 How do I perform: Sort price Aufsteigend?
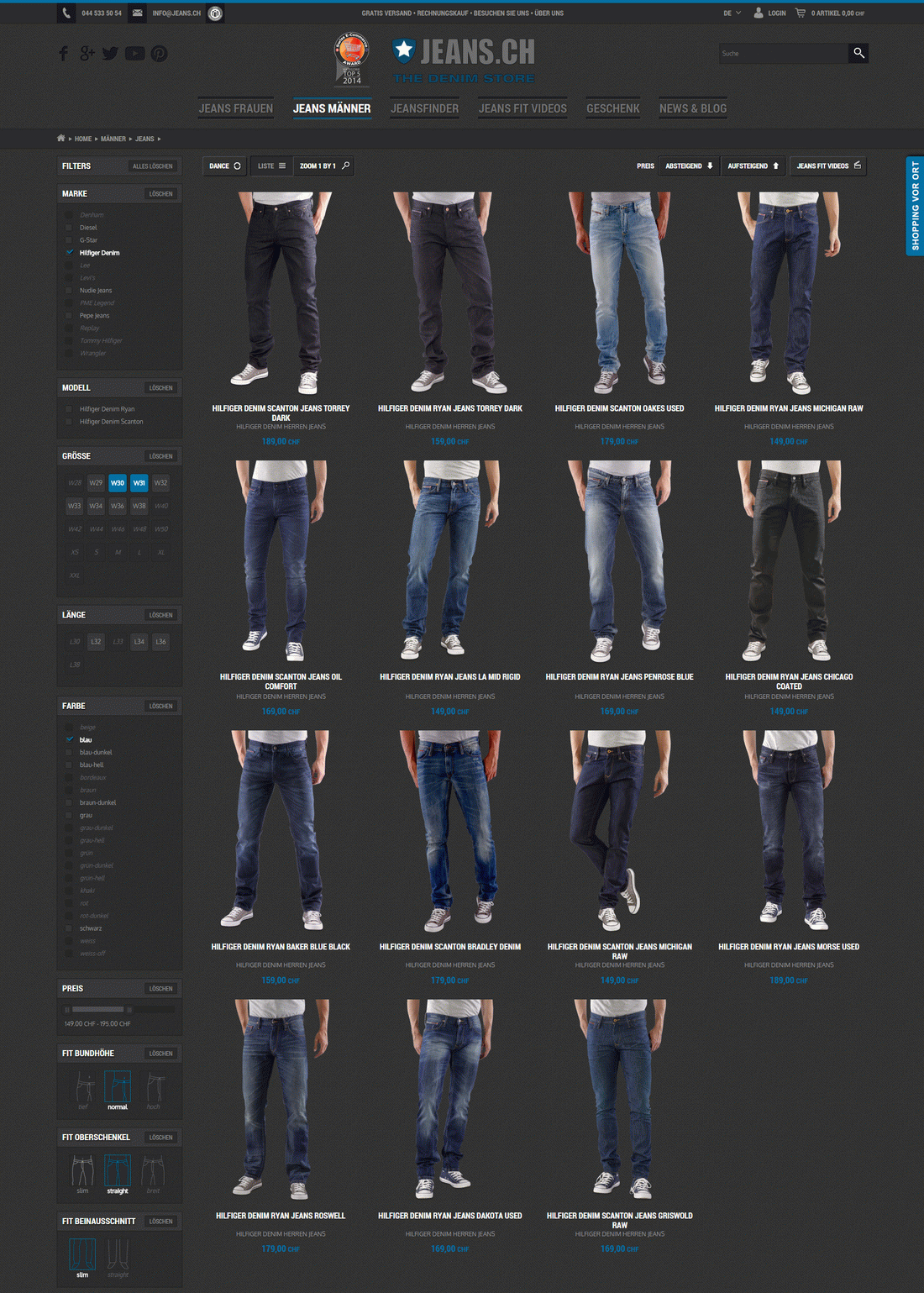tap(753, 166)
